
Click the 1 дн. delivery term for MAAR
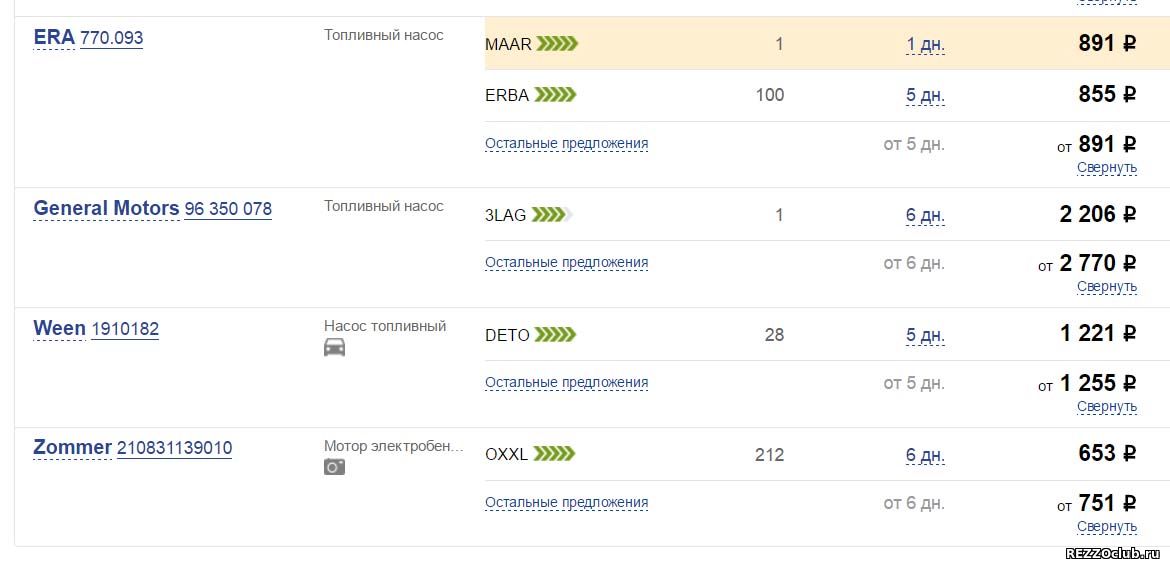[x=925, y=45]
